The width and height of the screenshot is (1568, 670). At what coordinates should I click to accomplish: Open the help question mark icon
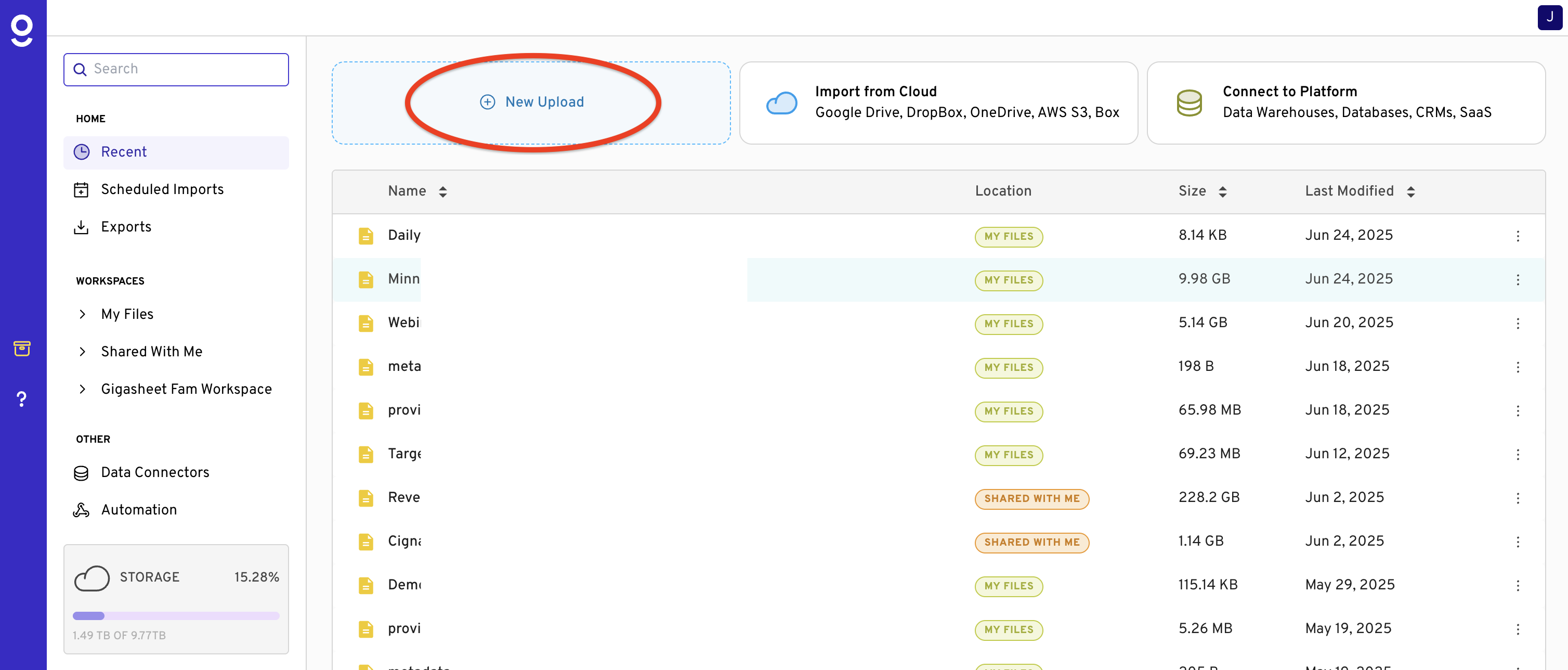(x=22, y=399)
